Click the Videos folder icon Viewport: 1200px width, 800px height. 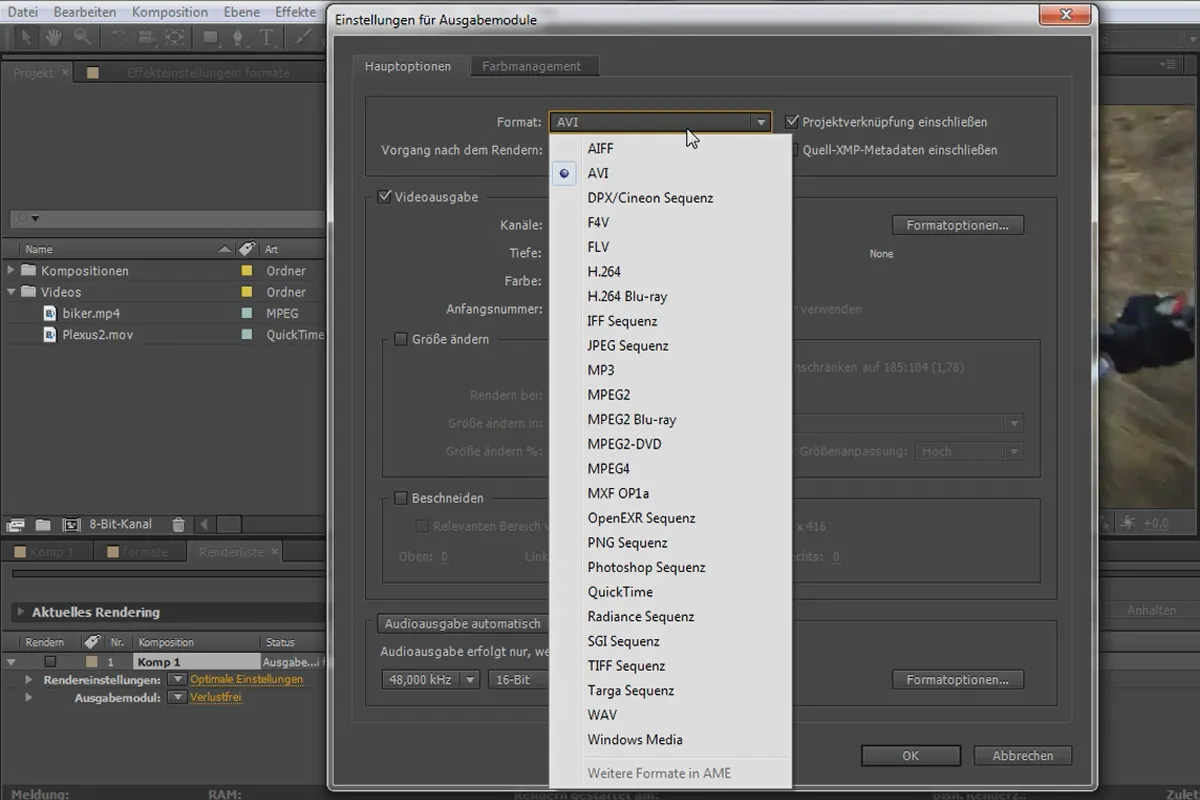click(x=28, y=292)
